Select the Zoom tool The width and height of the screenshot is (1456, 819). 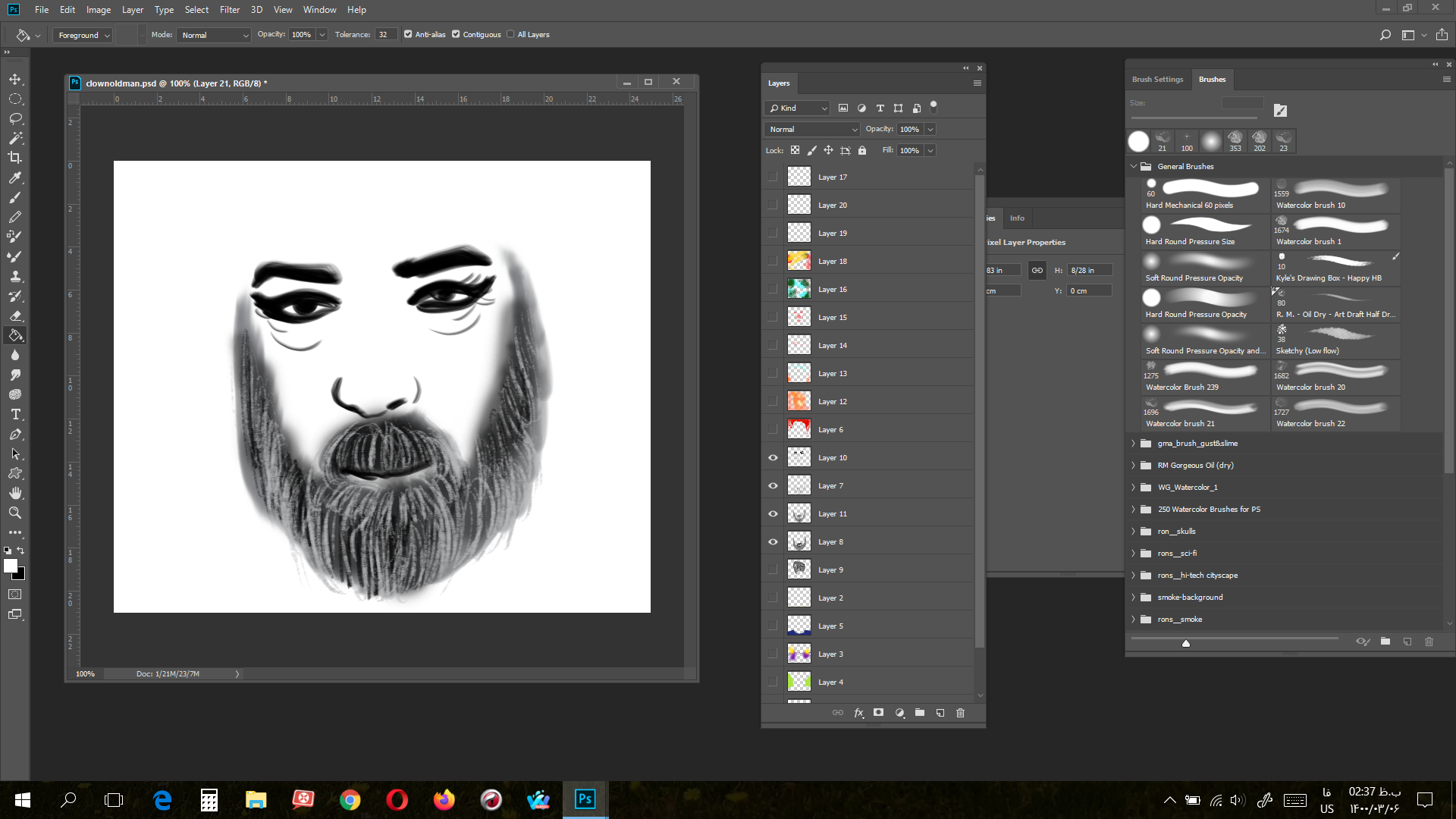click(15, 513)
